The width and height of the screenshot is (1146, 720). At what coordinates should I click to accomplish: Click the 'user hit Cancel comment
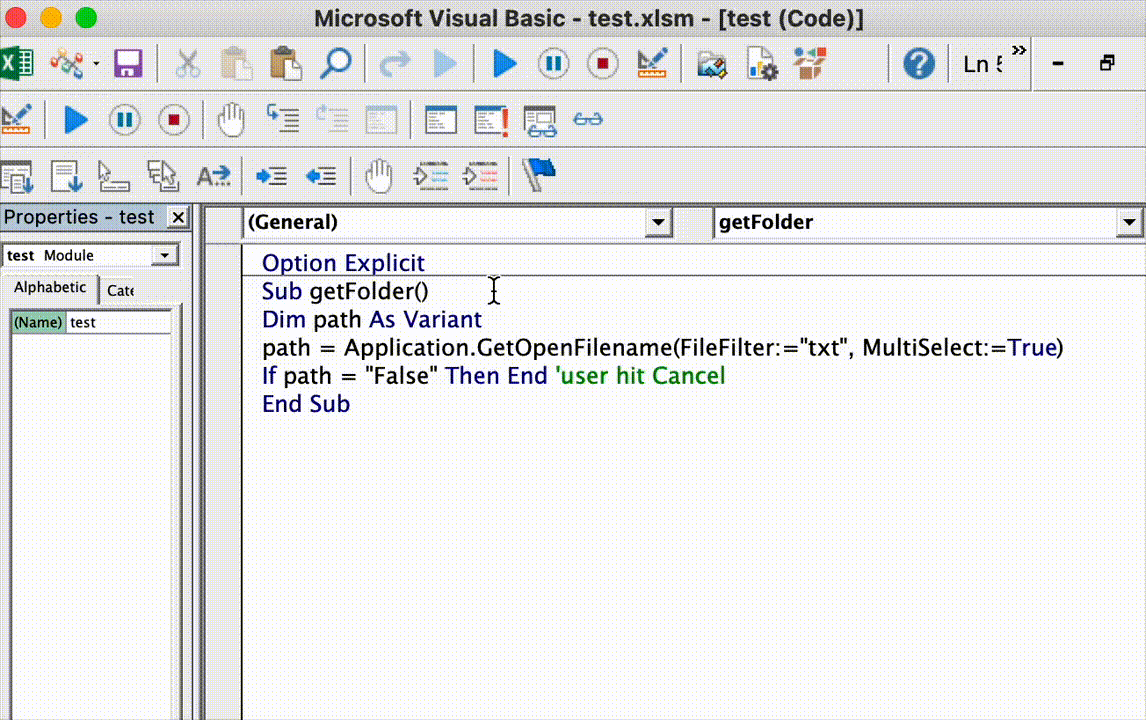pyautogui.click(x=640, y=376)
